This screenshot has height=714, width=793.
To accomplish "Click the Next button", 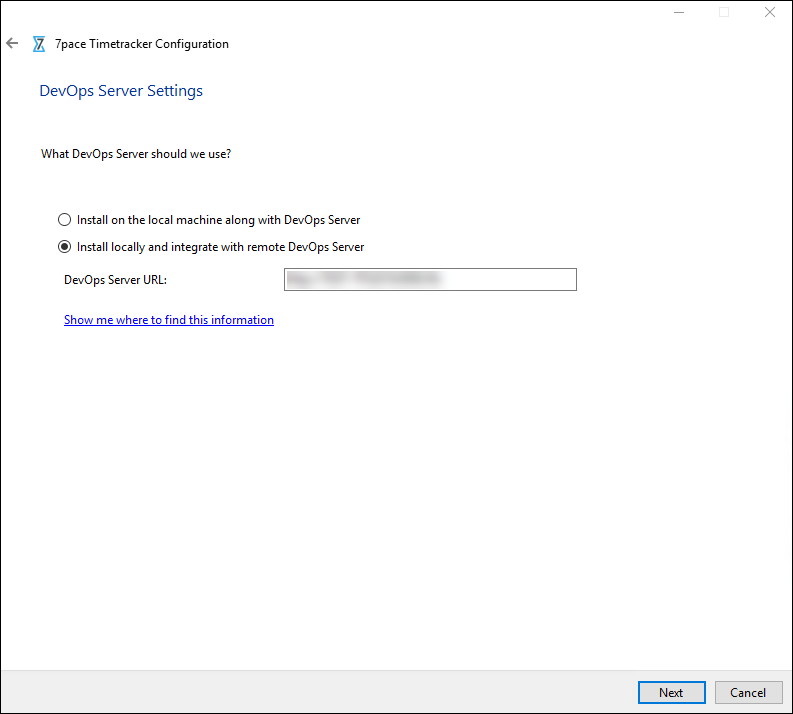I will tap(672, 692).
